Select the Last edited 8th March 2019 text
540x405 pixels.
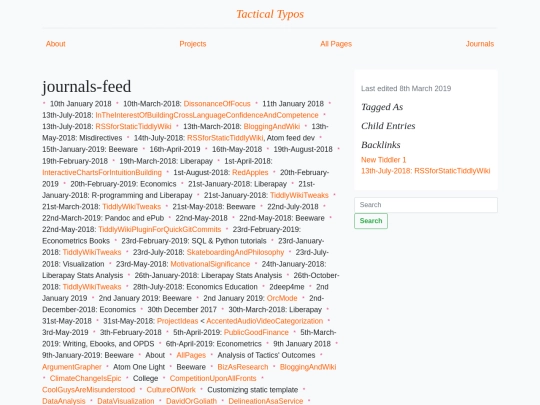pyautogui.click(x=406, y=89)
